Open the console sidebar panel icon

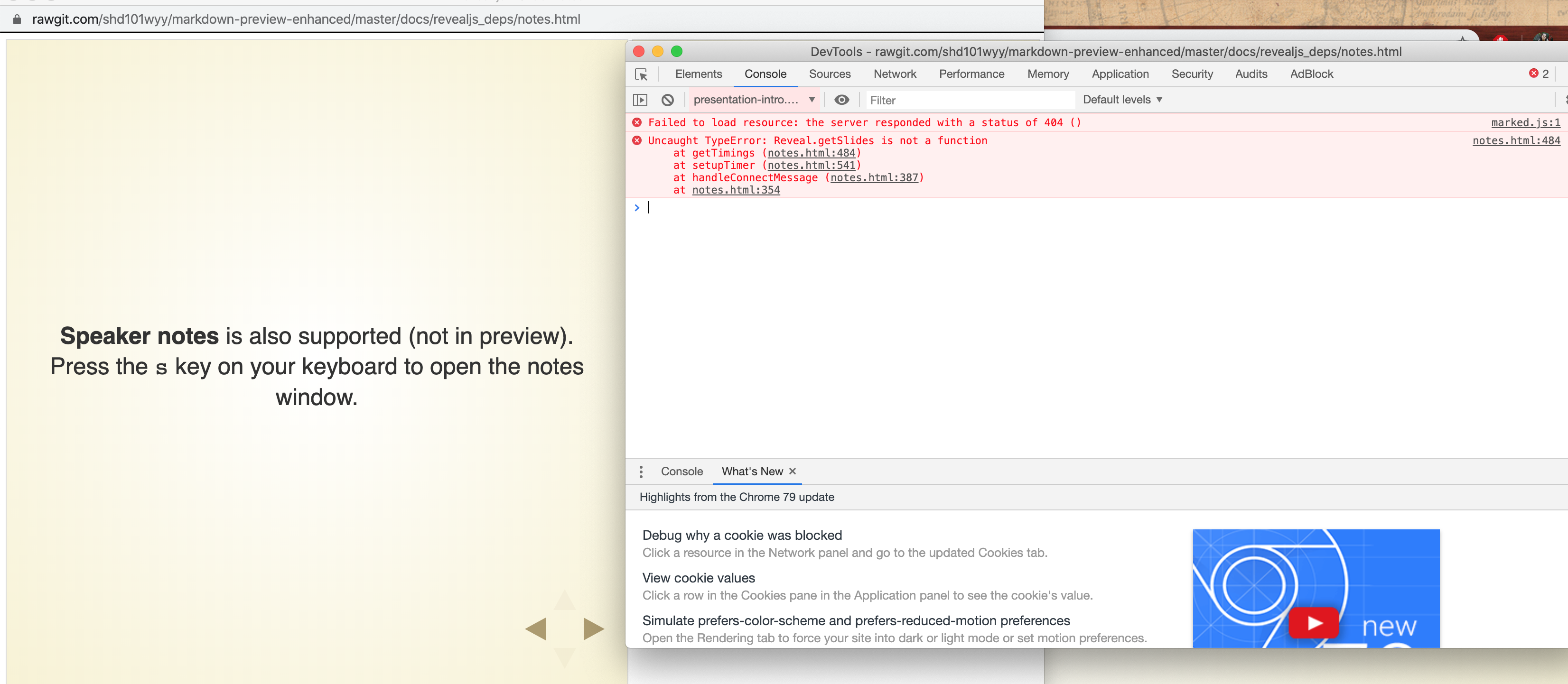(x=640, y=99)
